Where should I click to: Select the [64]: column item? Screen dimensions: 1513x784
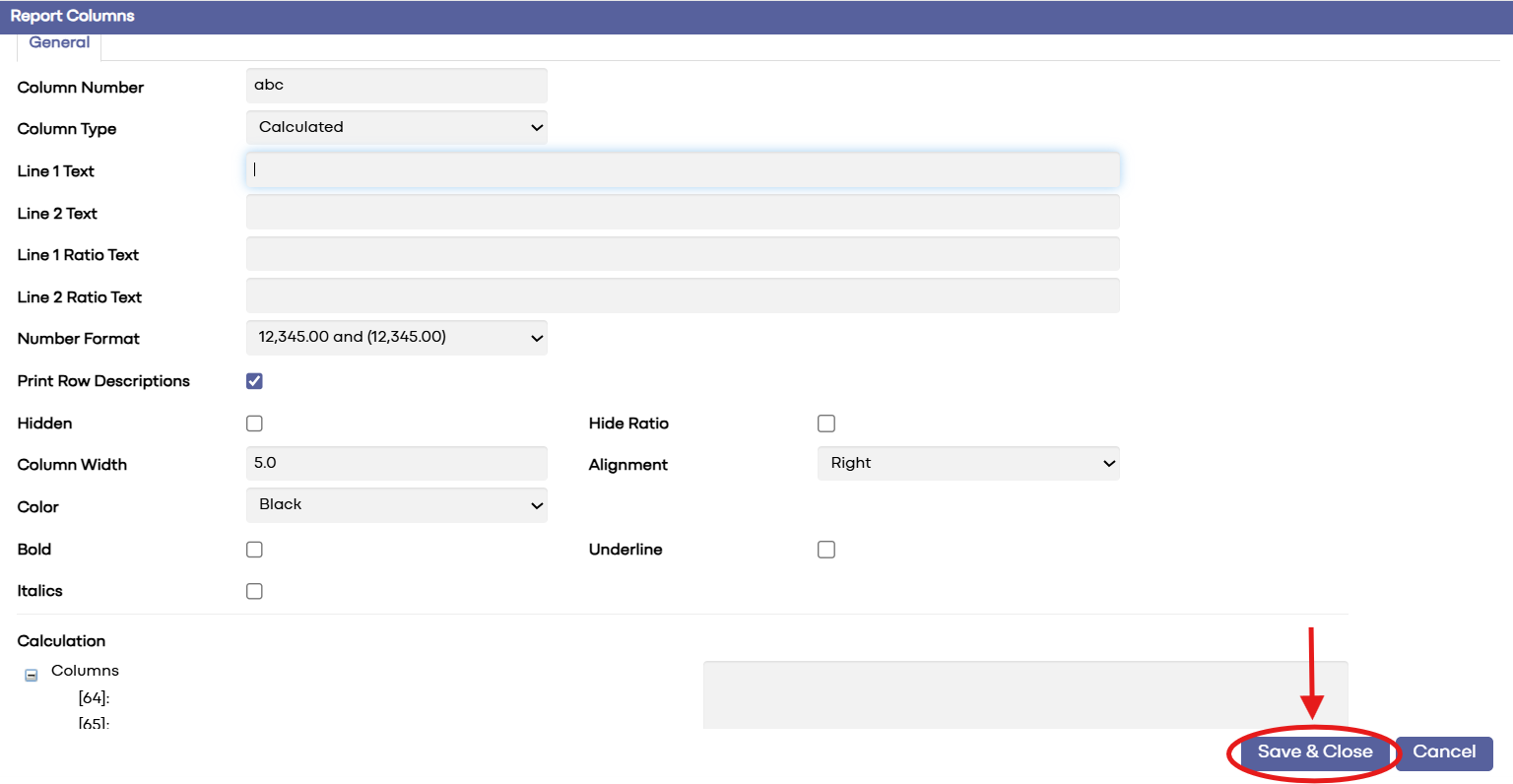(94, 698)
